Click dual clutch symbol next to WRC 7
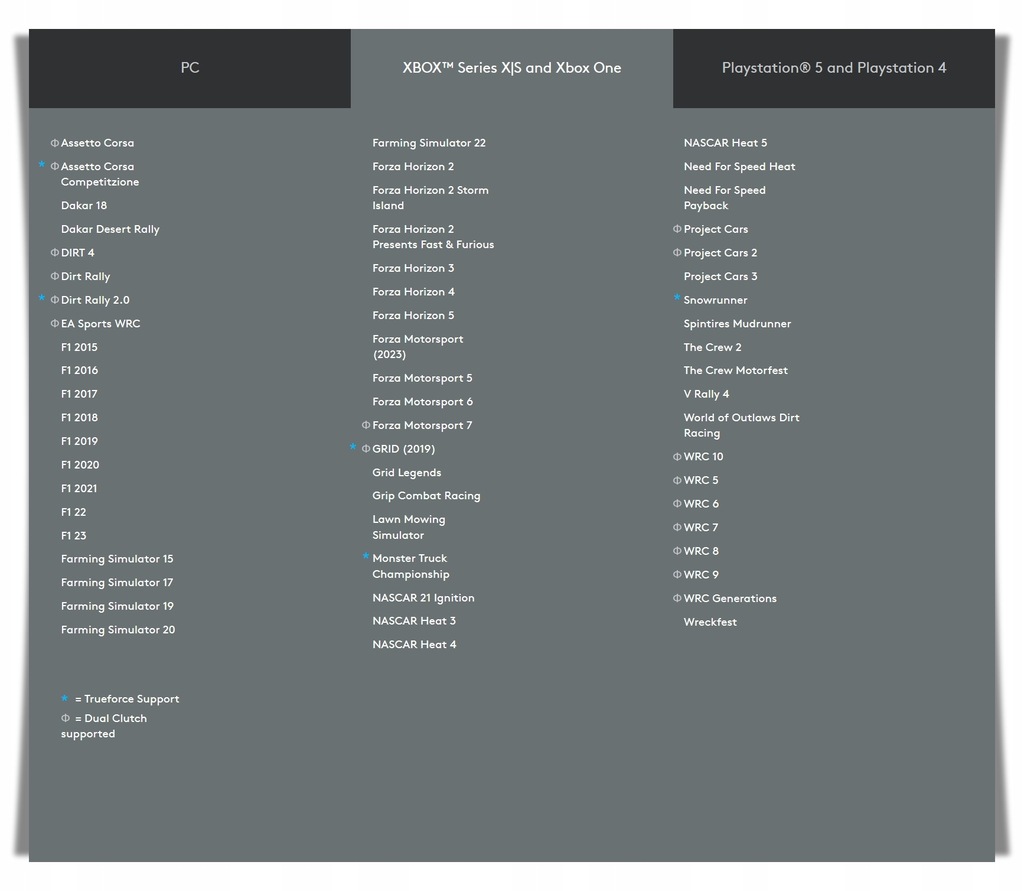1024x891 pixels. coord(677,527)
